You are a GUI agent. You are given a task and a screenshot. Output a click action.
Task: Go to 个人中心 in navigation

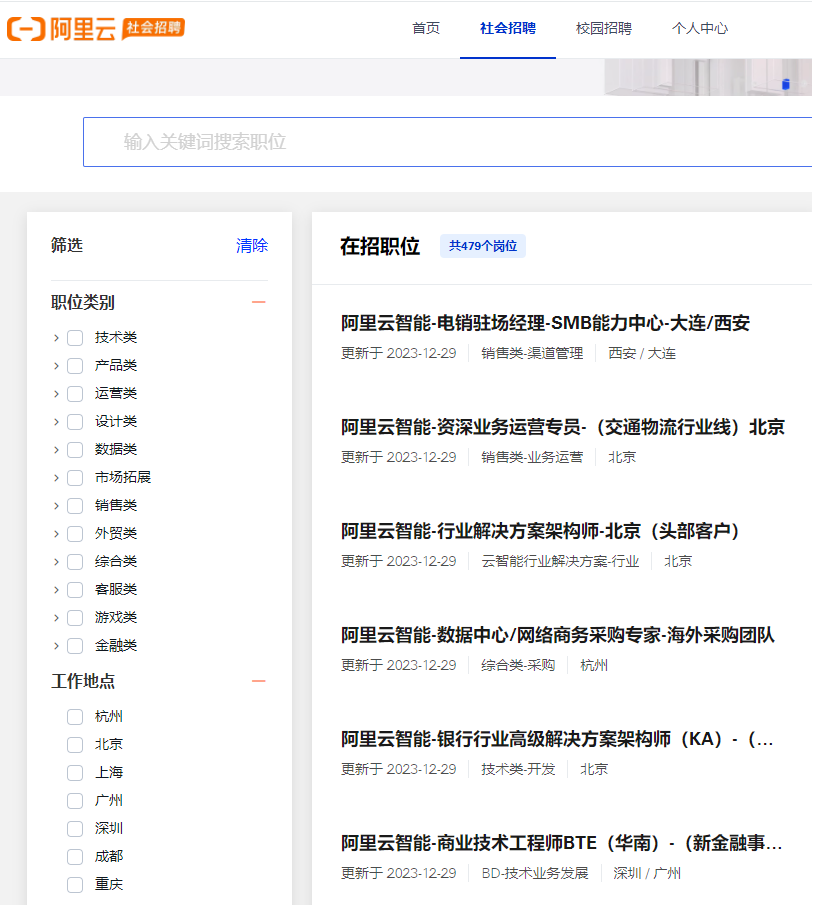pyautogui.click(x=700, y=28)
